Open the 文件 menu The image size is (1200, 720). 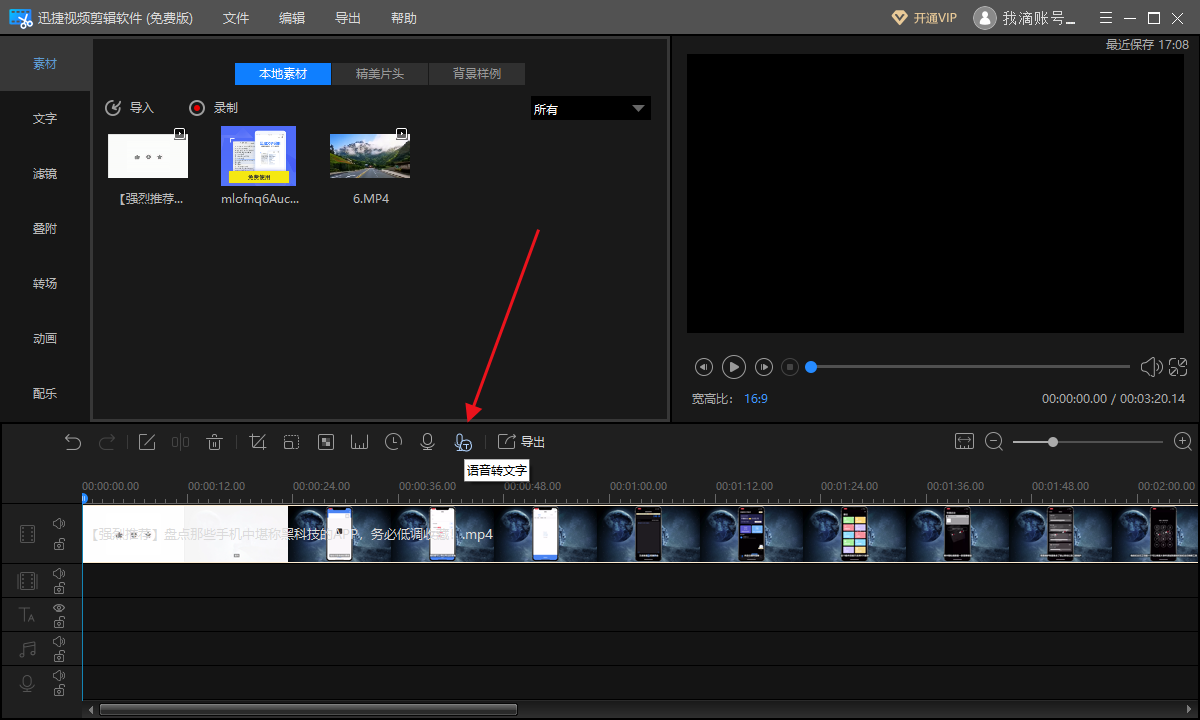tap(236, 18)
